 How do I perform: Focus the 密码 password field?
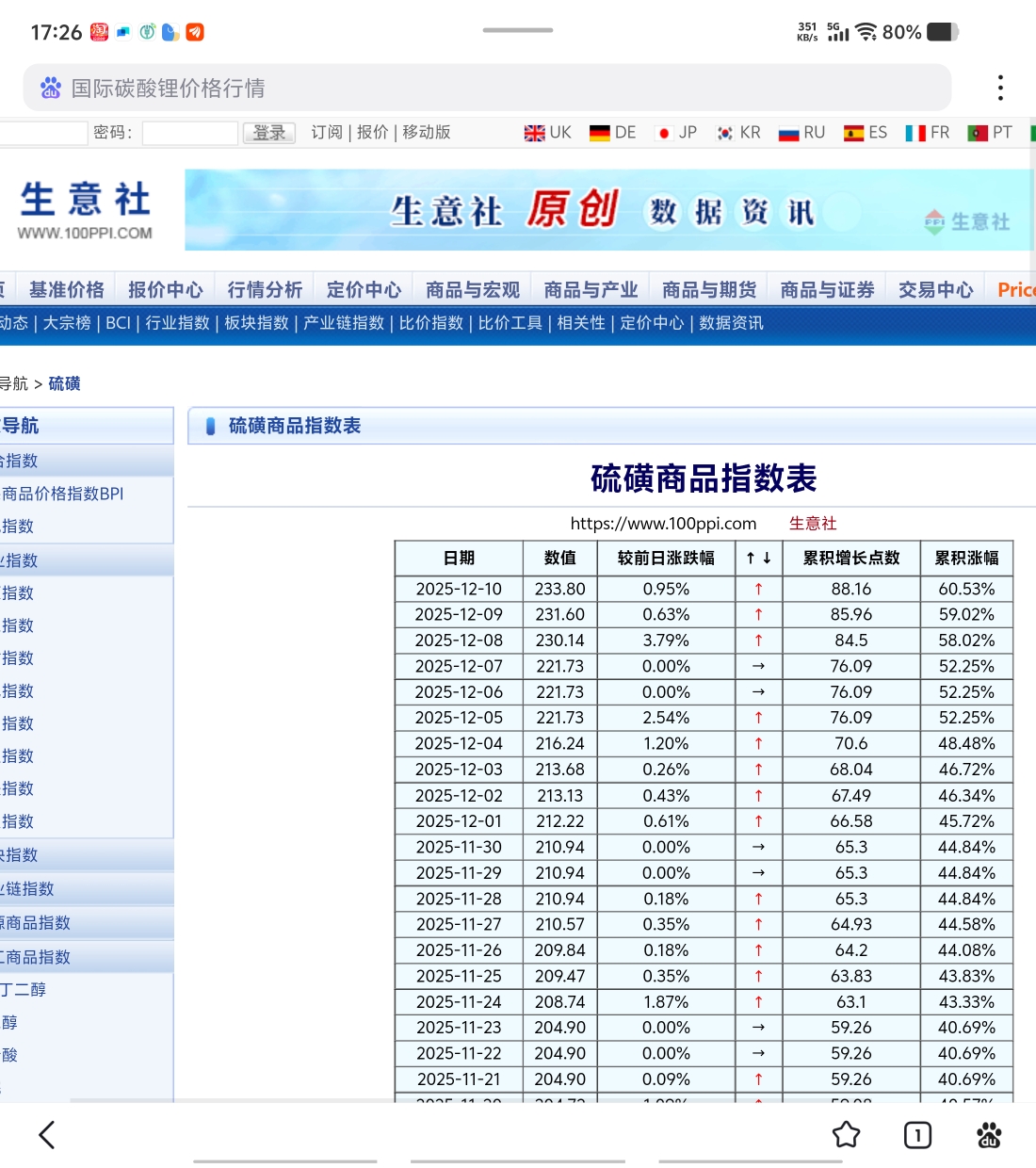pyautogui.click(x=189, y=133)
